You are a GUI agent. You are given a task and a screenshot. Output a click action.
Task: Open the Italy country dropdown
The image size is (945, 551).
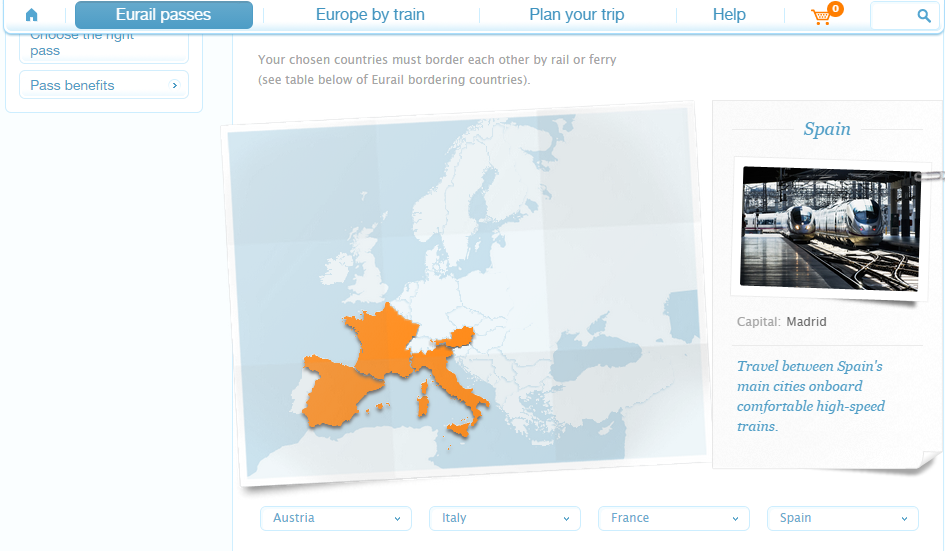[505, 518]
